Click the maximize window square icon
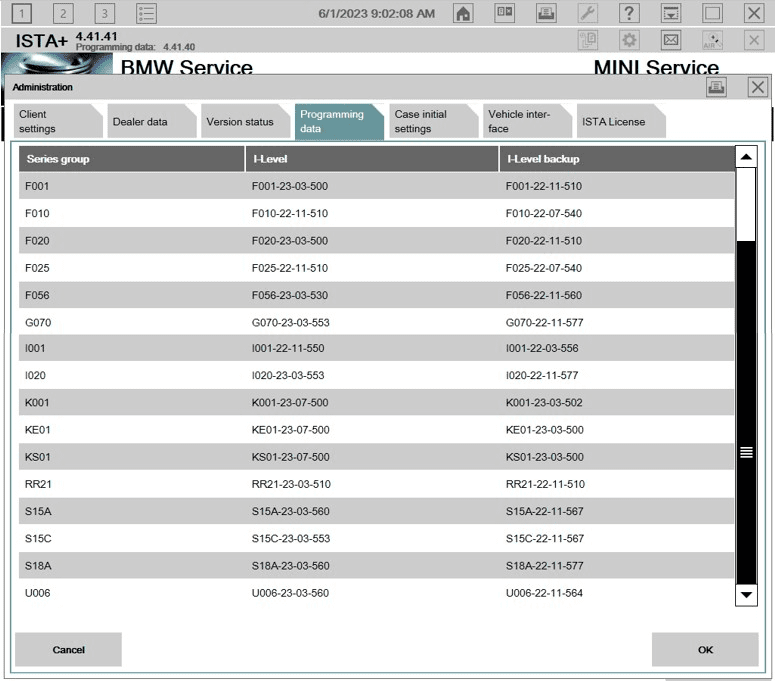This screenshot has width=775, height=681. tap(712, 13)
